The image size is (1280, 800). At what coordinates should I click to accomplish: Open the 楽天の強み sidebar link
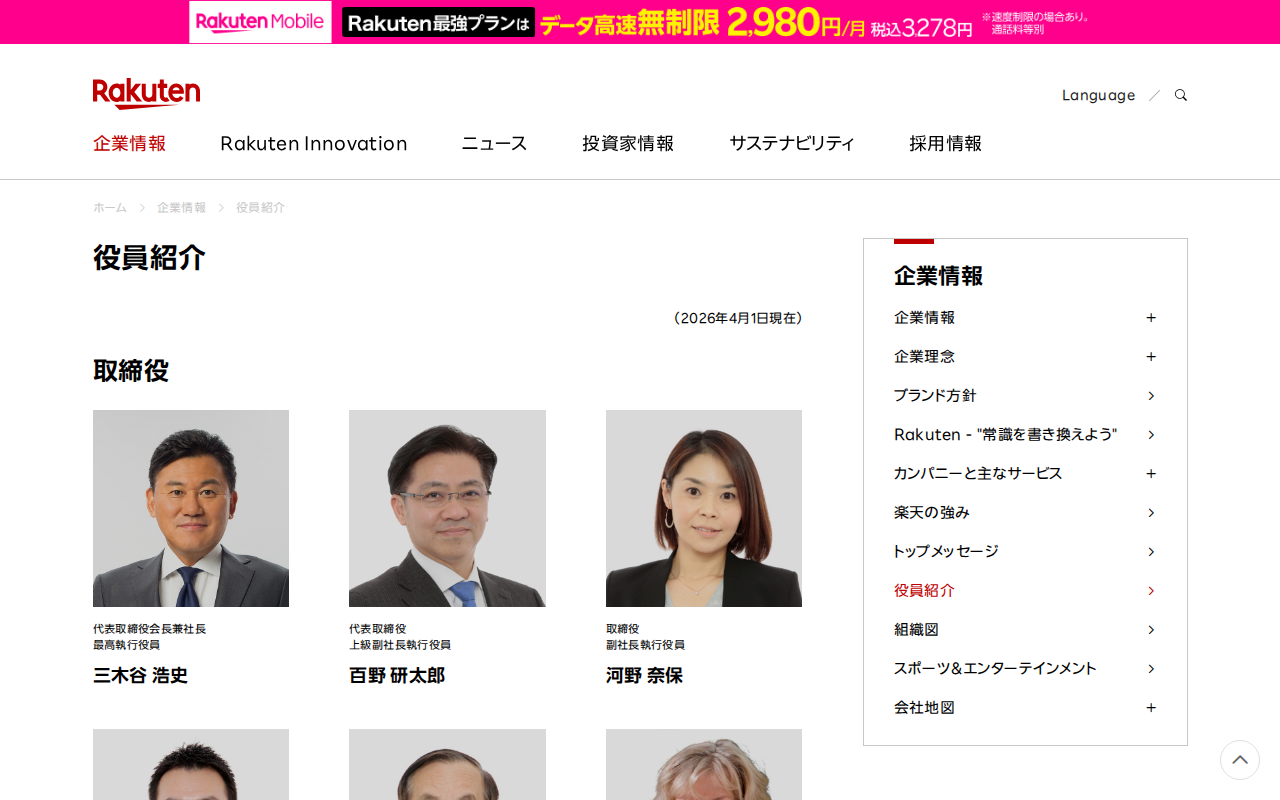pos(932,513)
